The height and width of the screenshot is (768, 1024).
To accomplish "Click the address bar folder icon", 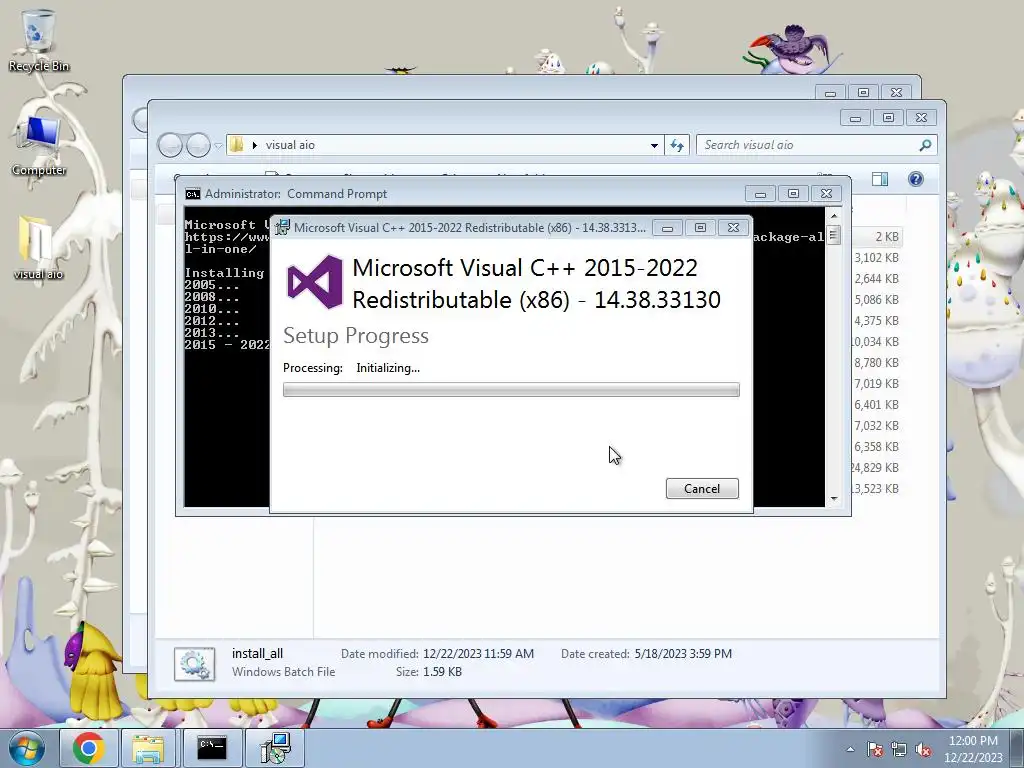I will [x=237, y=145].
